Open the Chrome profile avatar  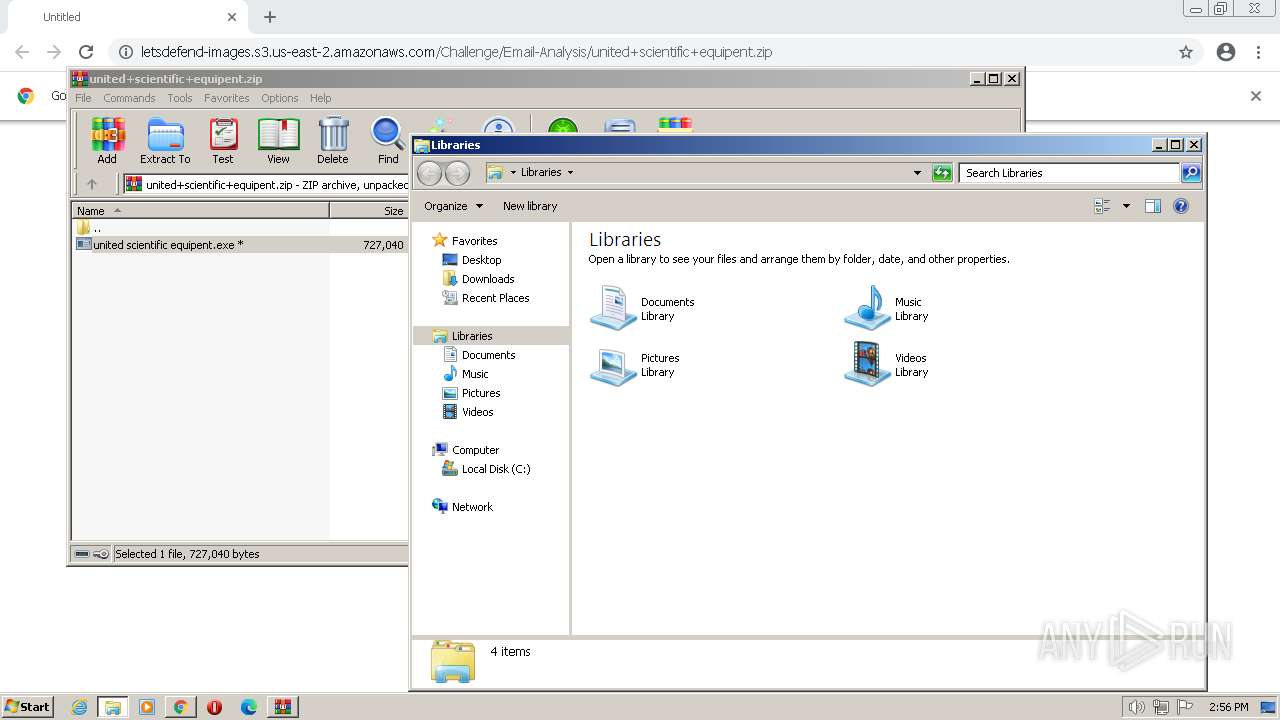tap(1226, 52)
